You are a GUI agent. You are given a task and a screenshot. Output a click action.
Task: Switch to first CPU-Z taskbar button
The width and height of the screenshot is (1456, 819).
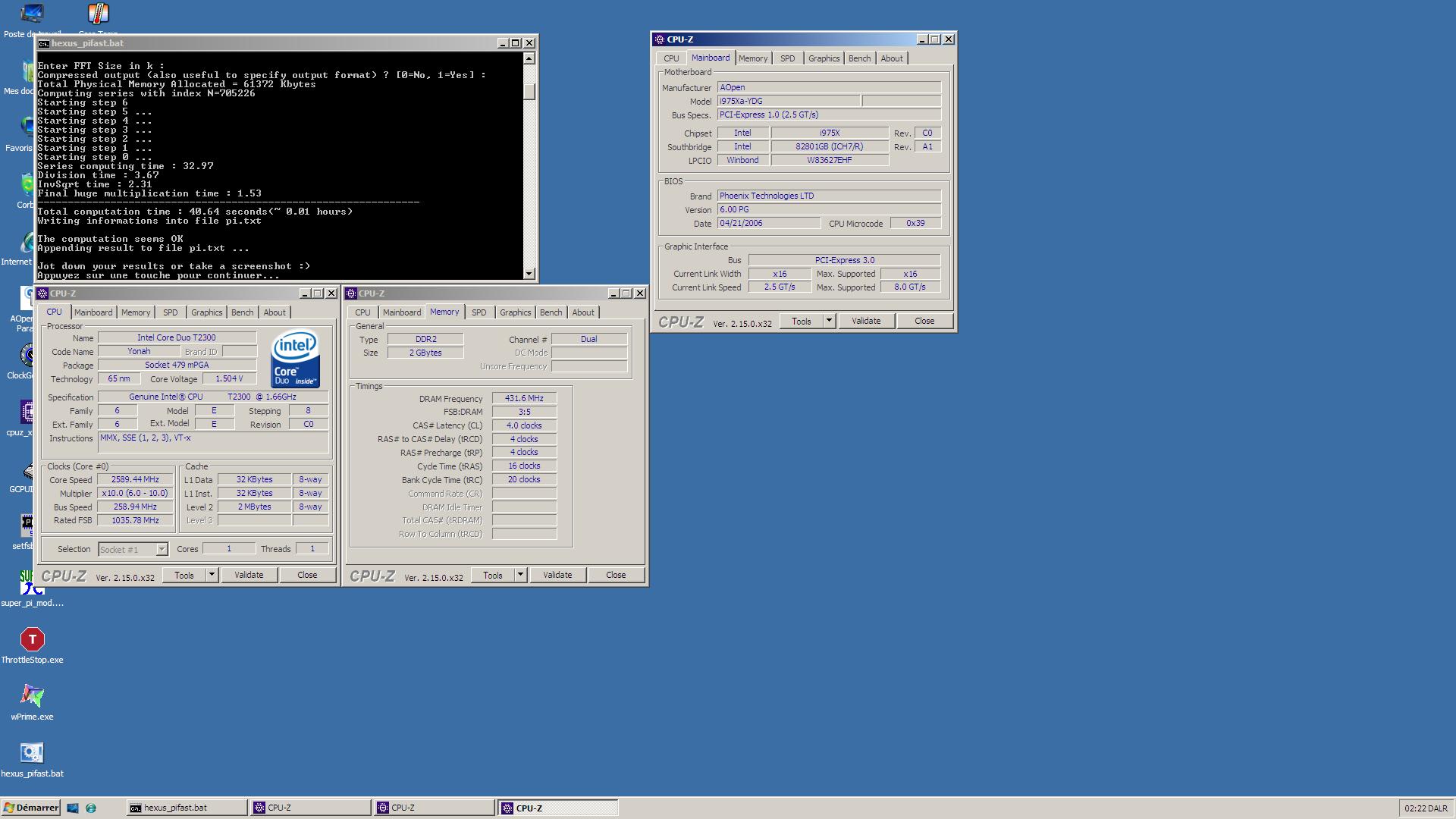[x=310, y=808]
